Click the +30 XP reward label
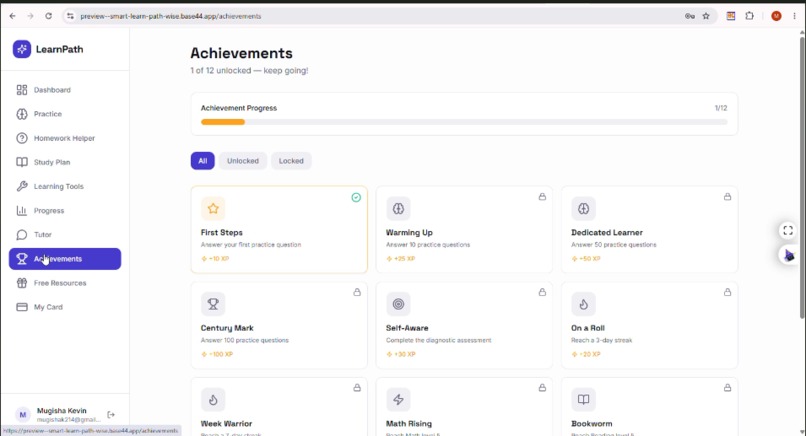 [x=401, y=354]
